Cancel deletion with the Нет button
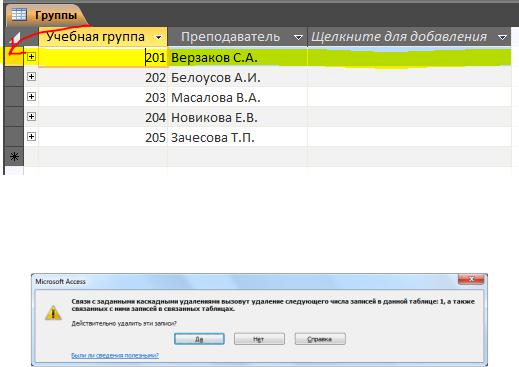Viewport: 519px width, 367px height. click(259, 339)
